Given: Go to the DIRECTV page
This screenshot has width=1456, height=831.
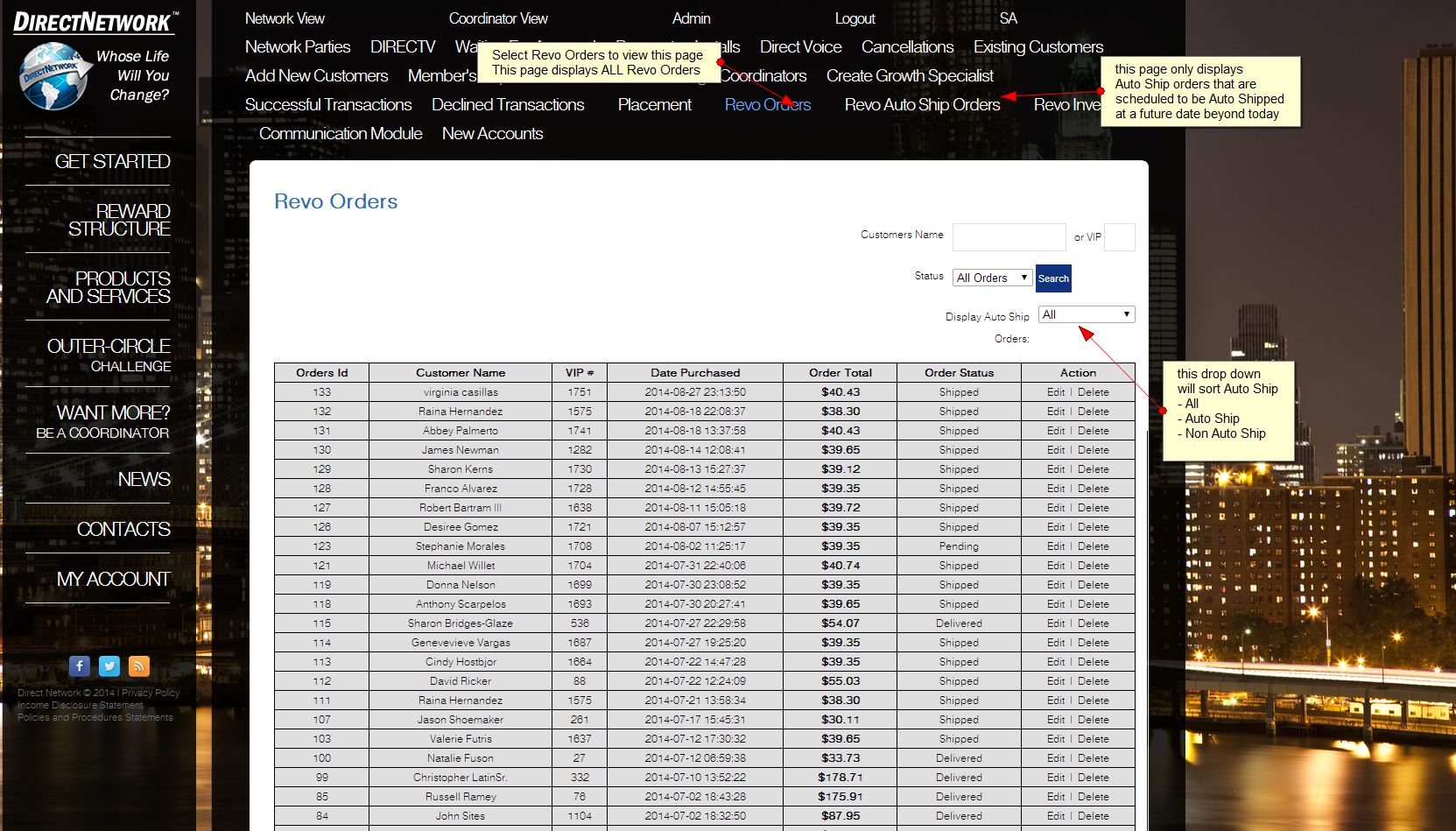Looking at the screenshot, I should tap(403, 47).
